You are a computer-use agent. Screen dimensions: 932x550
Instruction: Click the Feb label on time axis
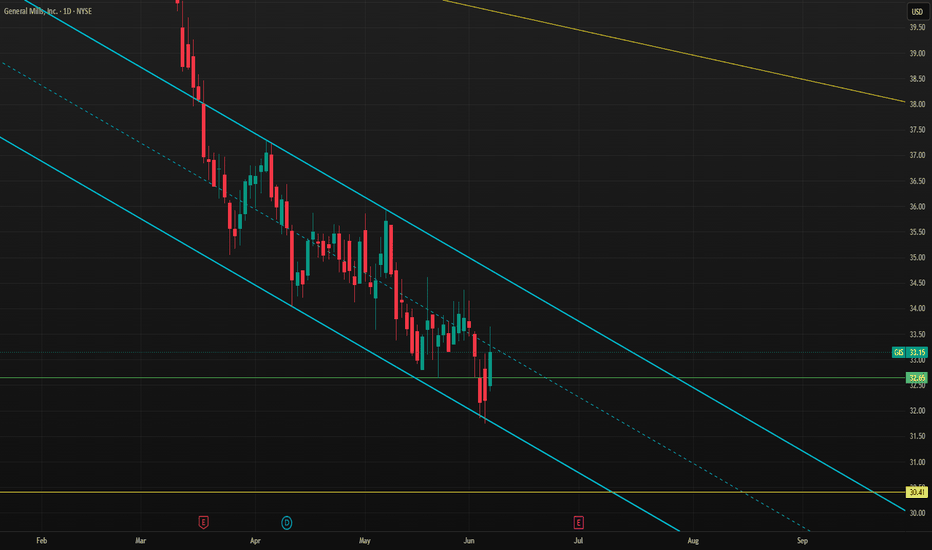tap(42, 540)
